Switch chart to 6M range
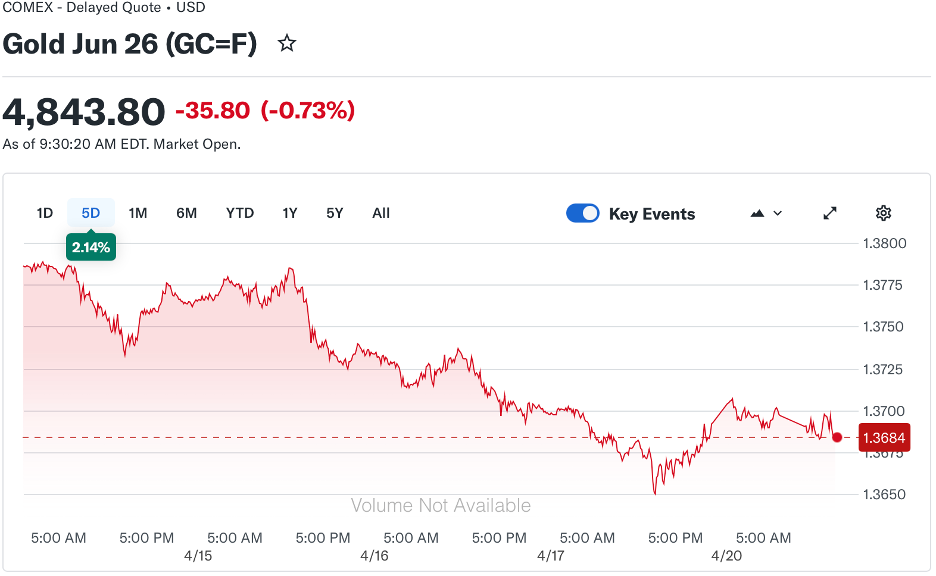The width and height of the screenshot is (936, 576). click(187, 213)
